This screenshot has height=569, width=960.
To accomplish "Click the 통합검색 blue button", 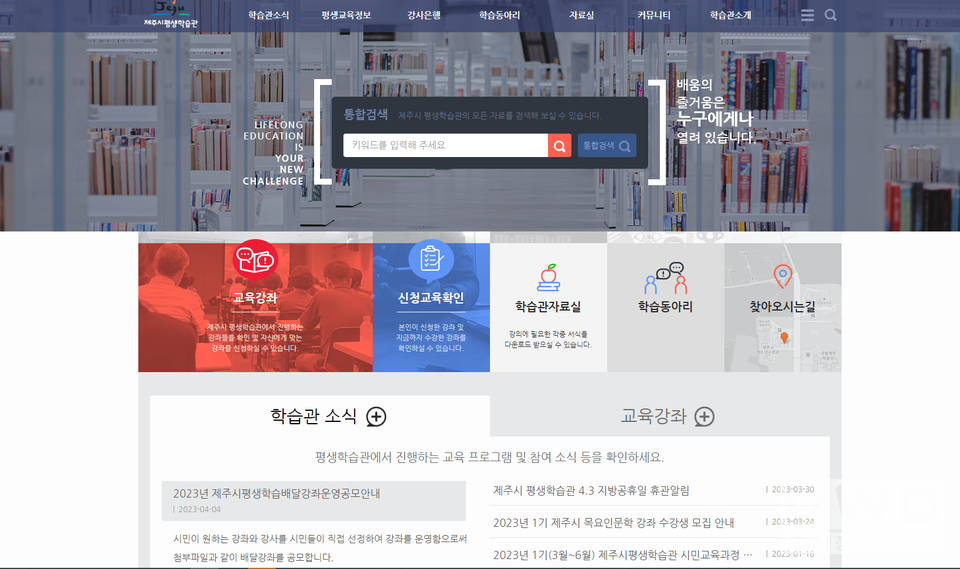I will tap(607, 146).
